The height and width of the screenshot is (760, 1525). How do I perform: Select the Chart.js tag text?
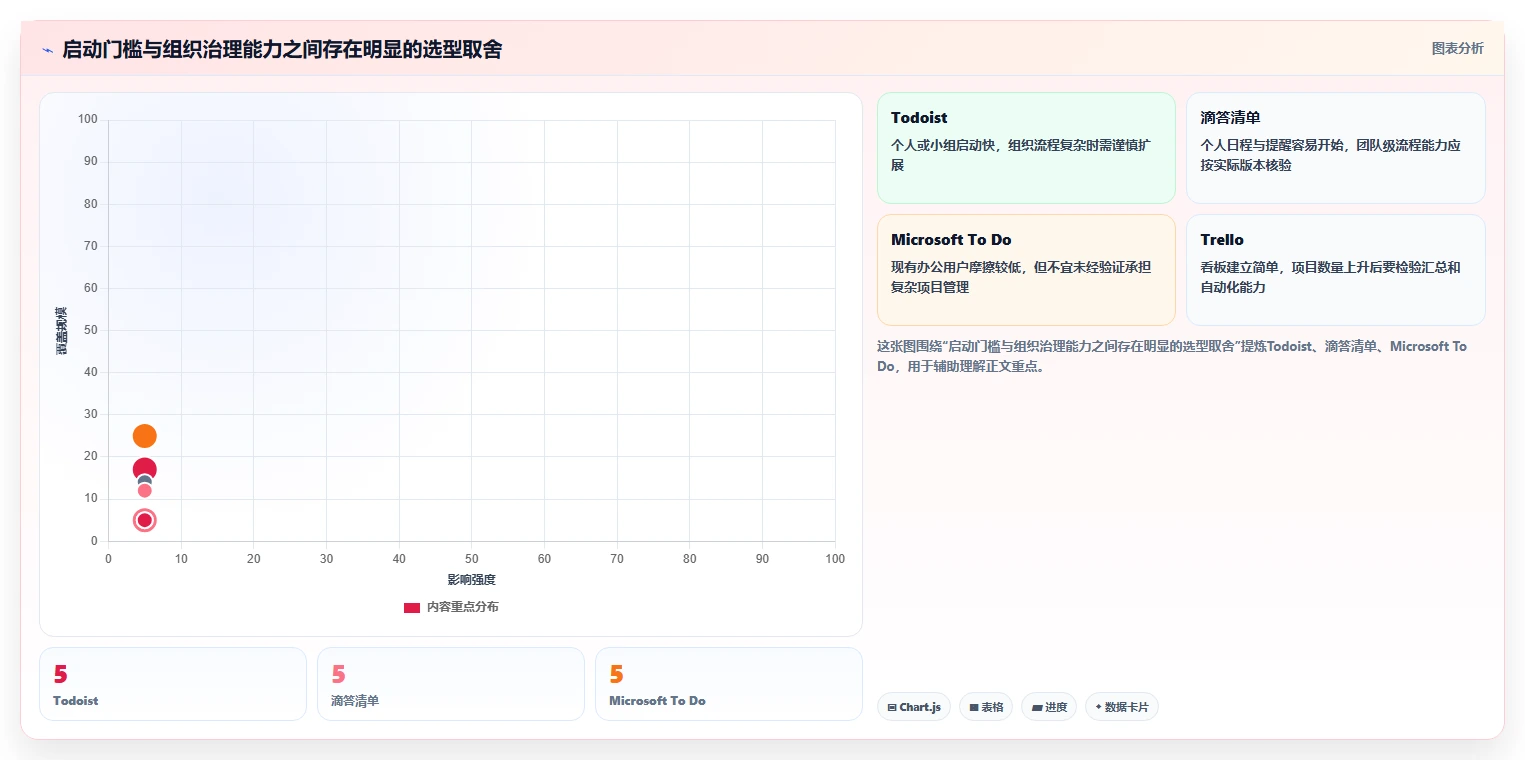click(920, 707)
